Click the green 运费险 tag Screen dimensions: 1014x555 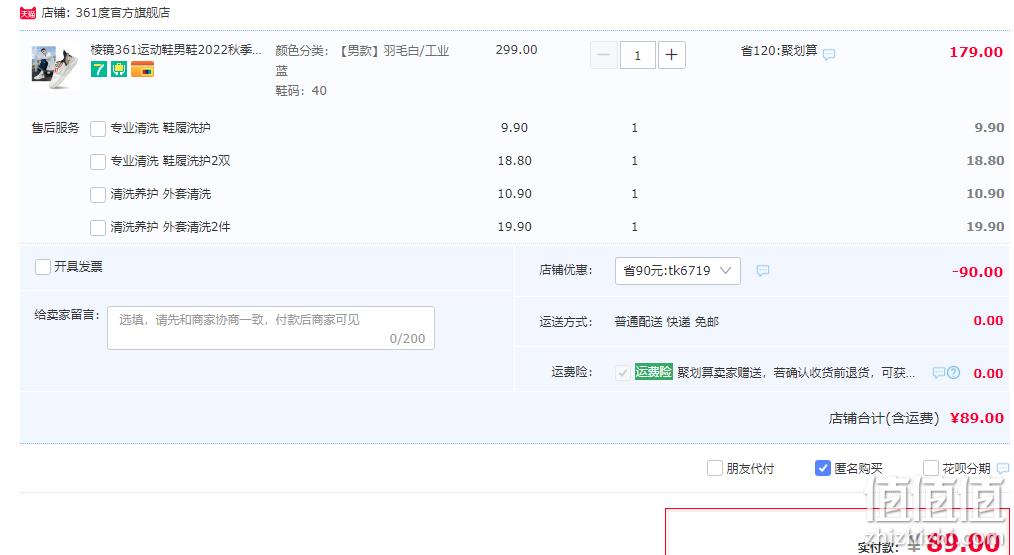(x=653, y=372)
